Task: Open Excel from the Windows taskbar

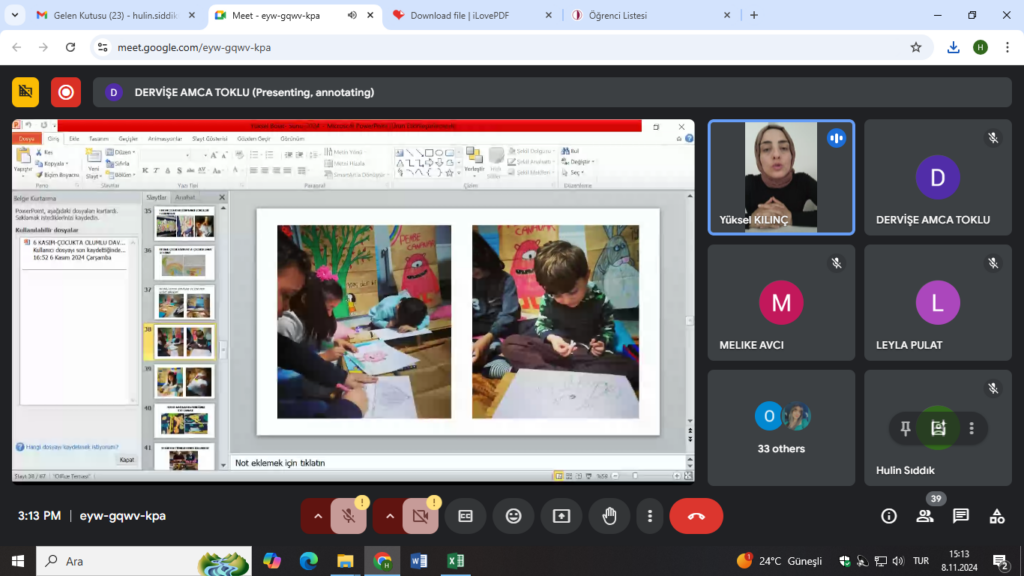Action: [455, 561]
